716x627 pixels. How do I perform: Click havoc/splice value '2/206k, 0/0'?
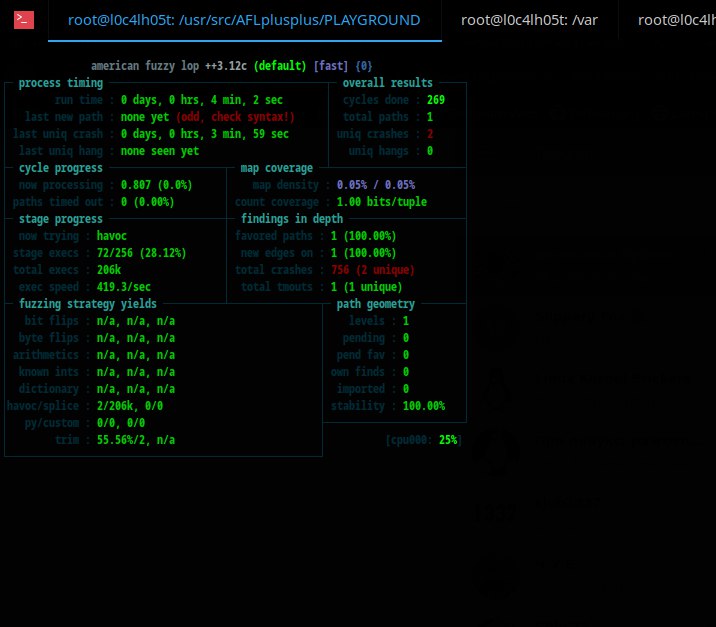(130, 406)
